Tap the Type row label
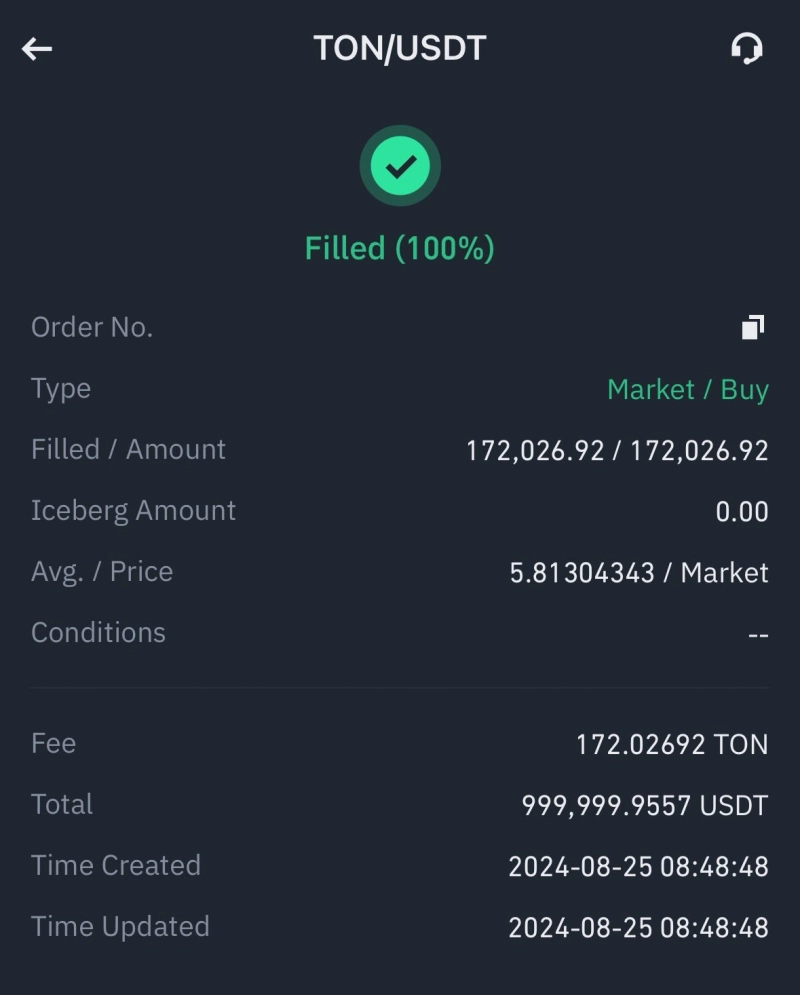The width and height of the screenshot is (800, 995). [x=61, y=388]
